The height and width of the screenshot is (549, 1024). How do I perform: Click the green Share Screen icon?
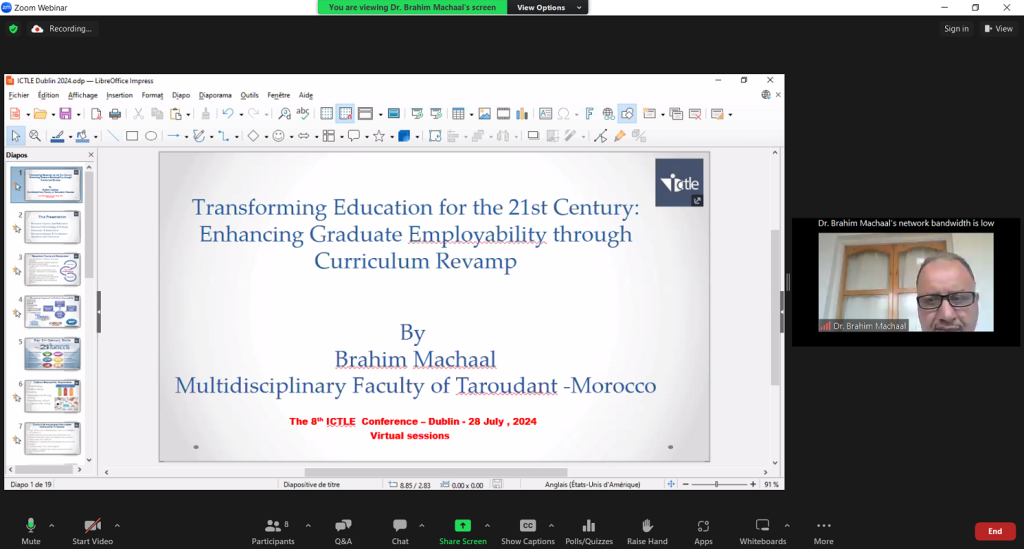point(462,526)
